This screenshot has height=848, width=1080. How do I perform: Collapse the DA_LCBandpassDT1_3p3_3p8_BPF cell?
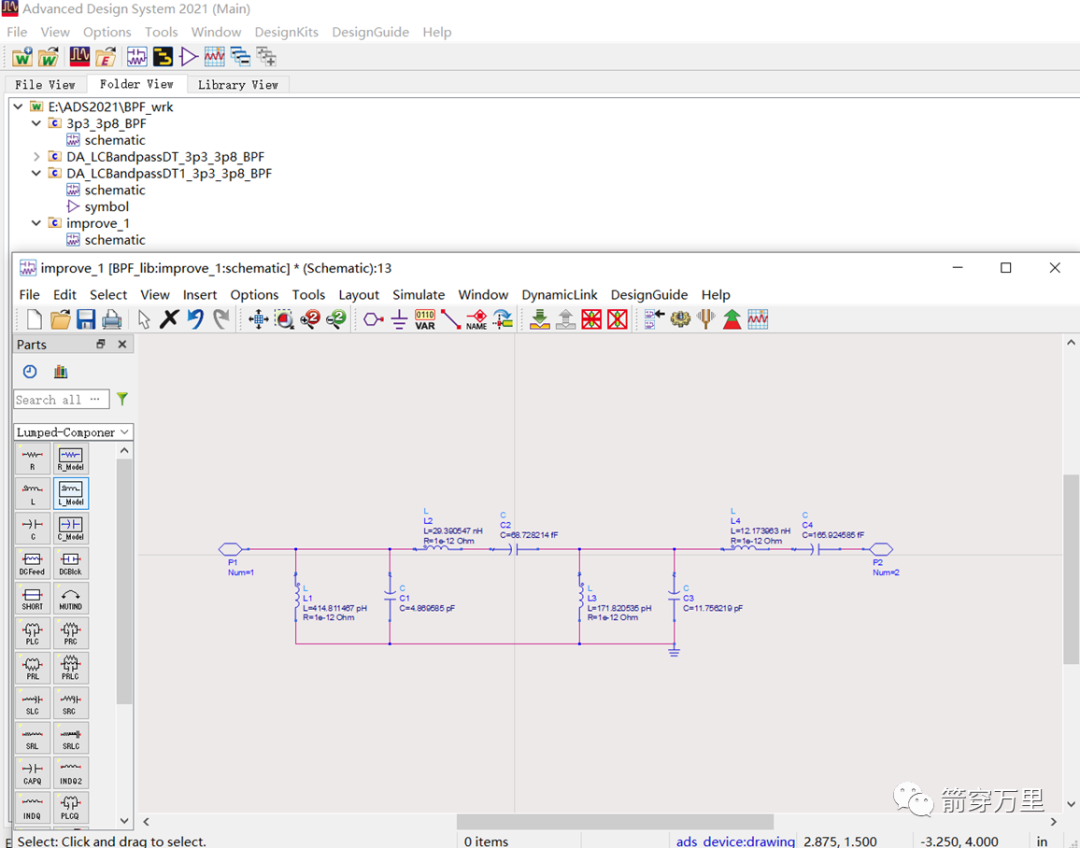tap(37, 173)
